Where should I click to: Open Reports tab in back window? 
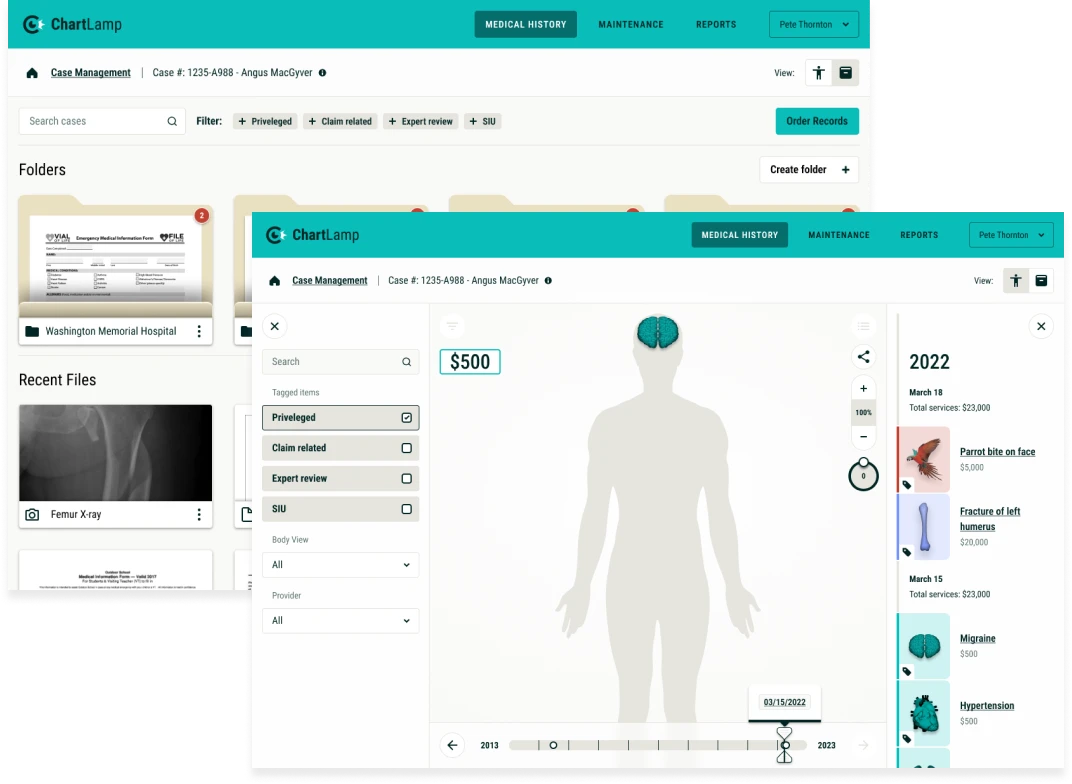(716, 25)
